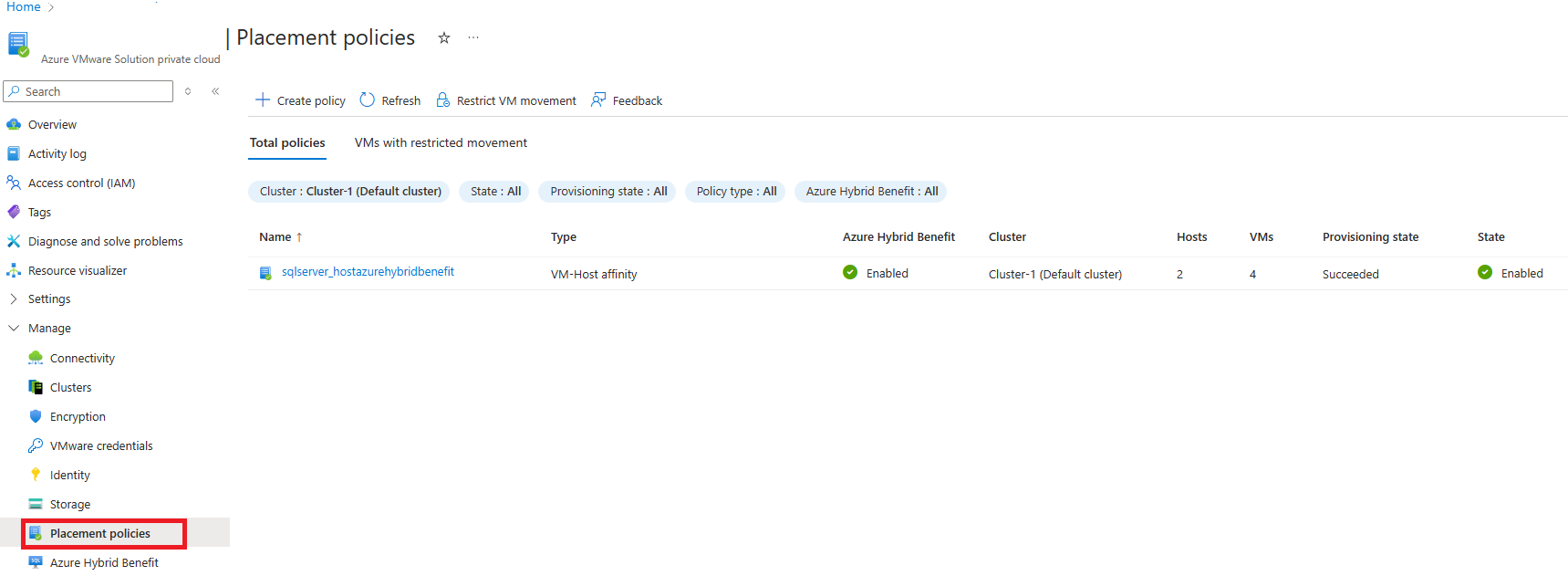Click the Connectivity icon under Manage
Image resolution: width=1568 pixels, height=576 pixels.
pos(36,358)
